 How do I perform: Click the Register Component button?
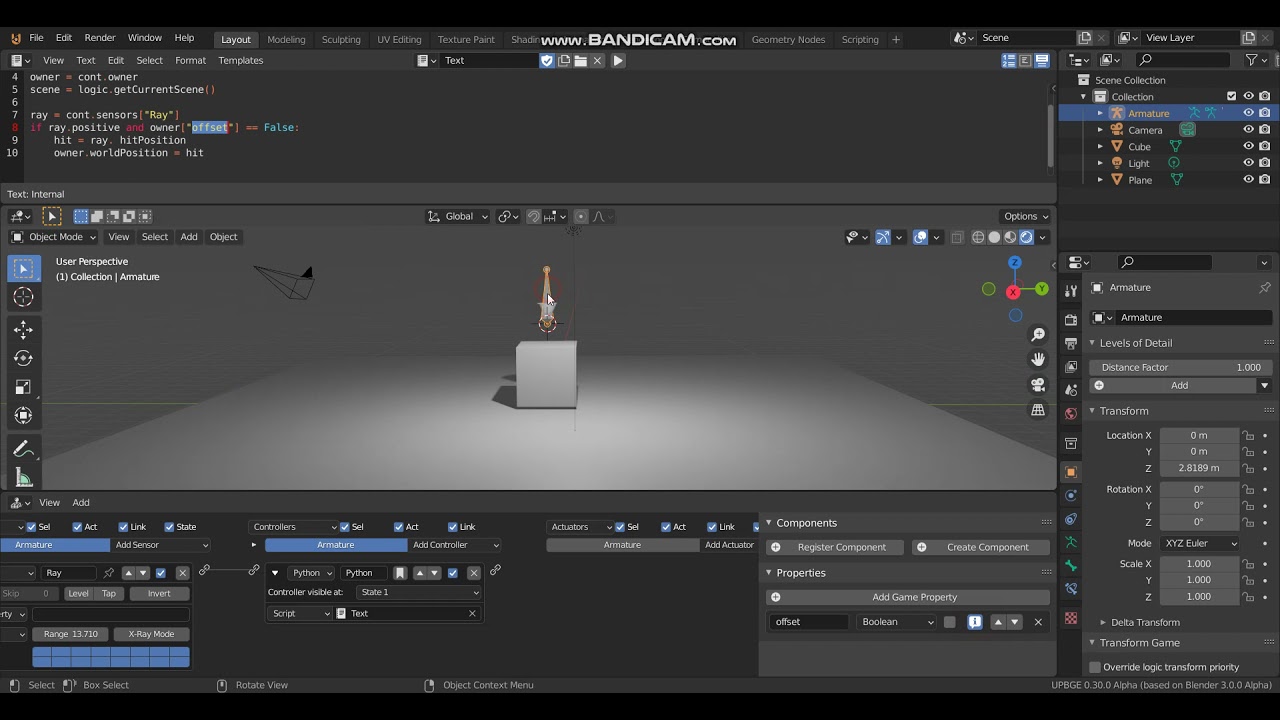(835, 547)
